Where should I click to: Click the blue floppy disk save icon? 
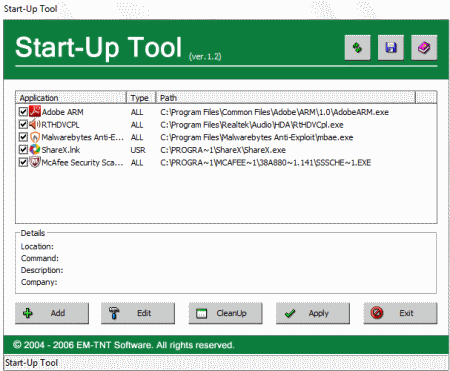(x=391, y=48)
